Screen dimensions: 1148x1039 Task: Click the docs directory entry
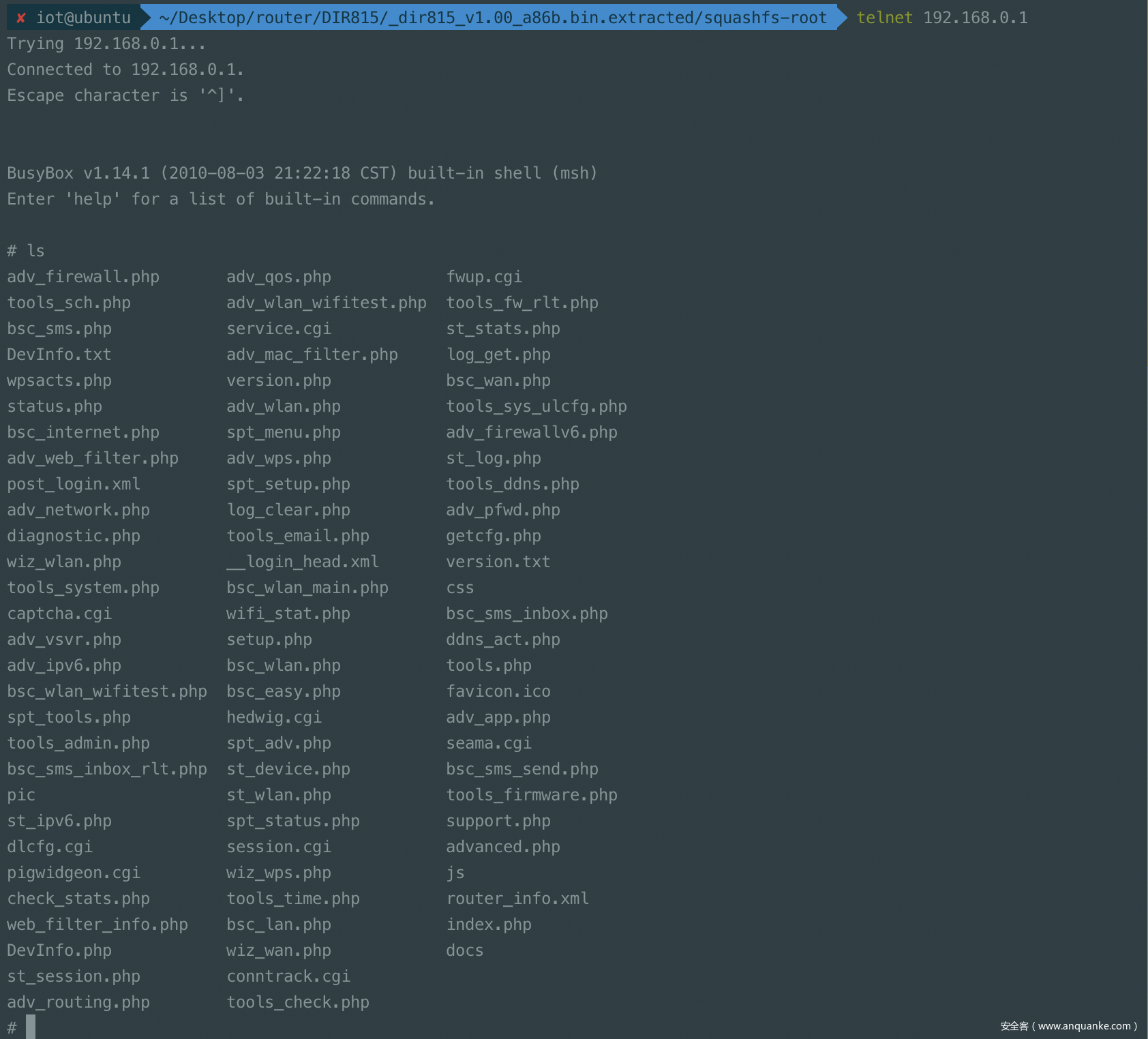click(464, 950)
